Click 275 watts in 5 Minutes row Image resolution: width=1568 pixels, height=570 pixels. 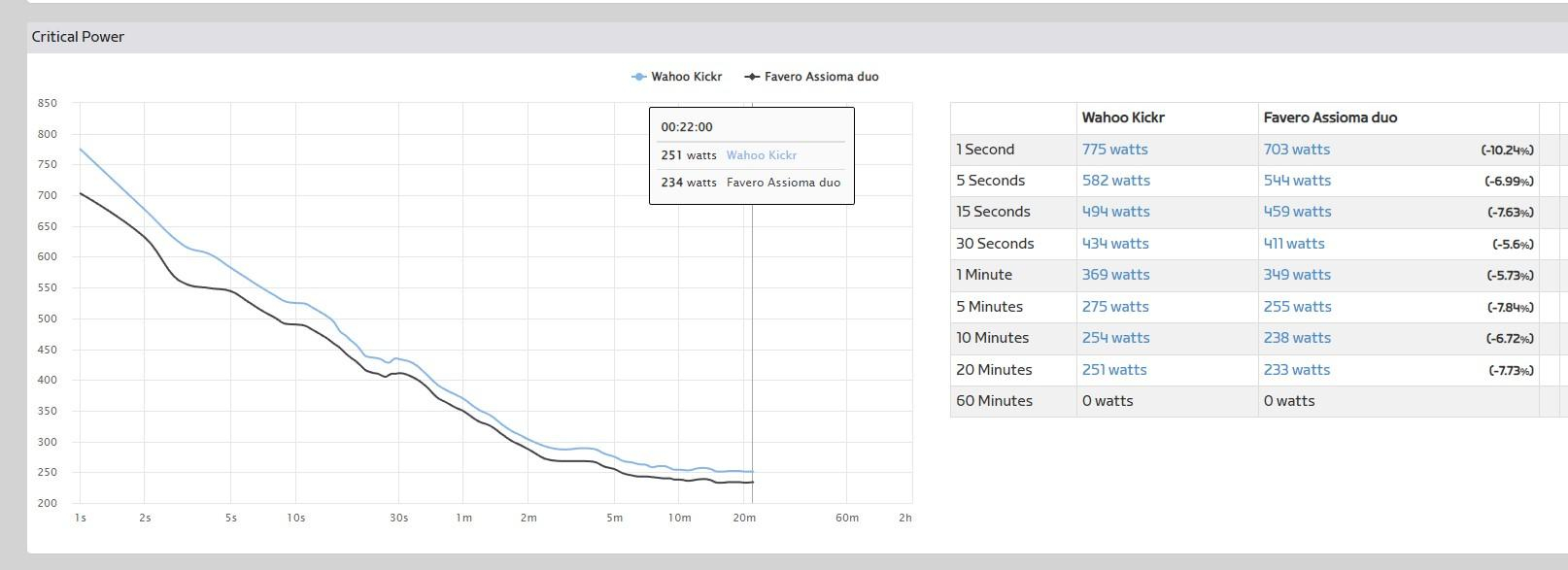pyautogui.click(x=1115, y=307)
